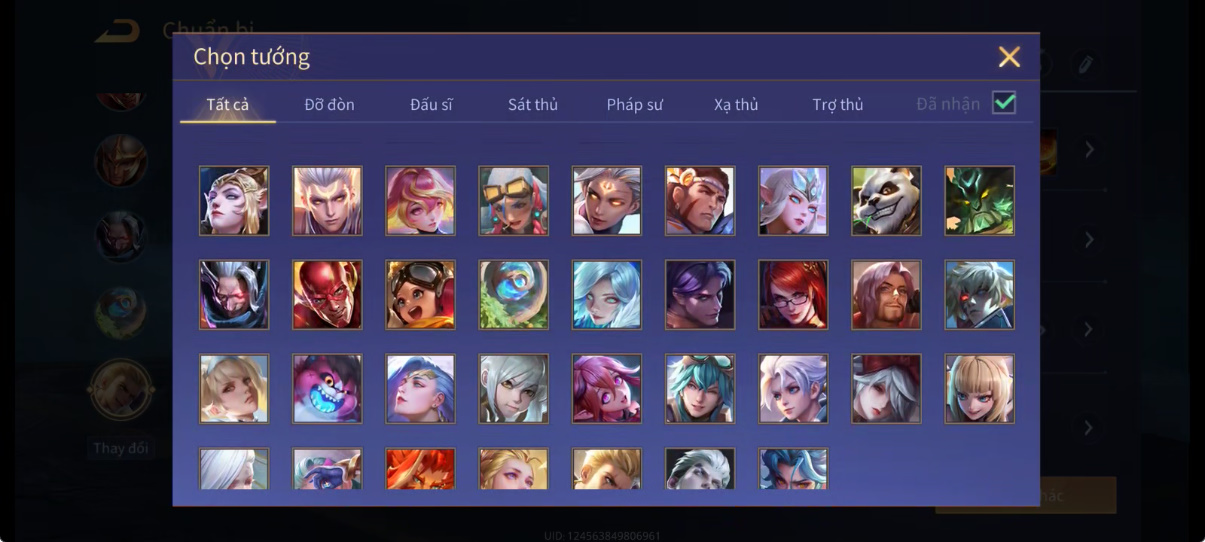Choose the blonde bob-haired girl hero portrait
The width and height of the screenshot is (1205, 542).
tap(980, 388)
